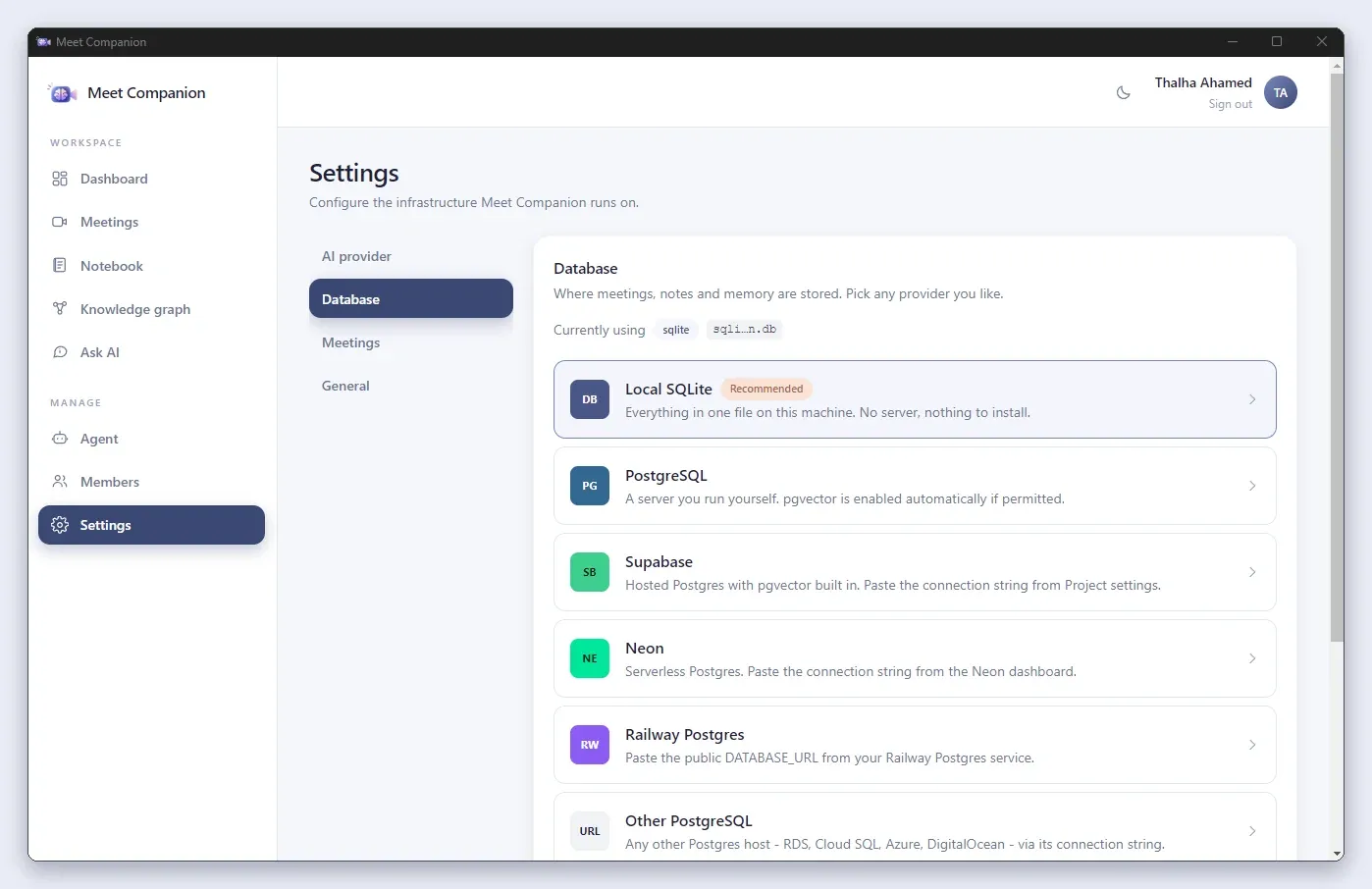This screenshot has height=889, width=1372.
Task: Click the Railway Postgres provider title
Action: coord(685,735)
